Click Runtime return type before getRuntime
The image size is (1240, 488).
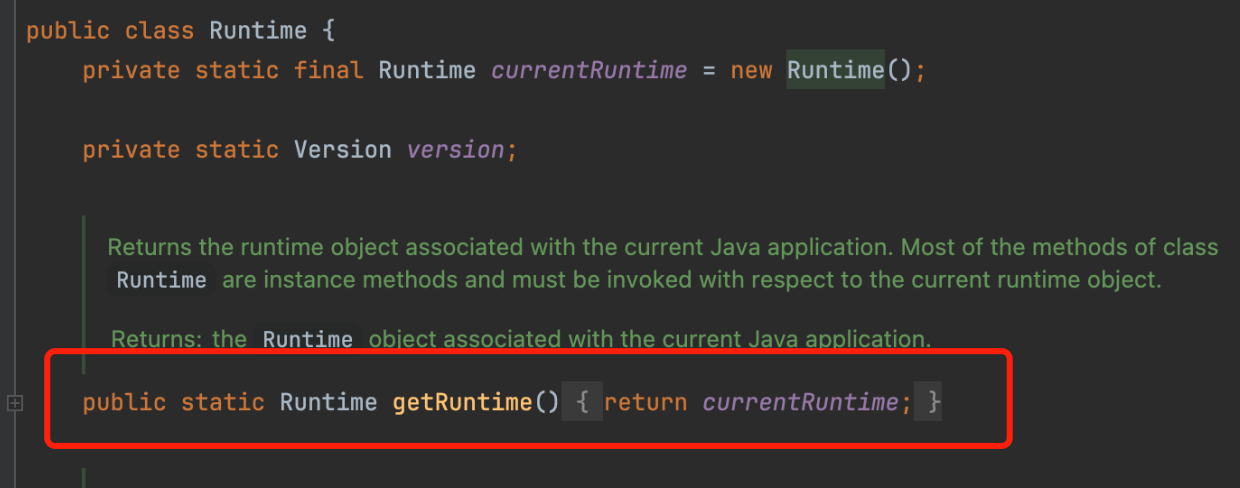point(328,402)
